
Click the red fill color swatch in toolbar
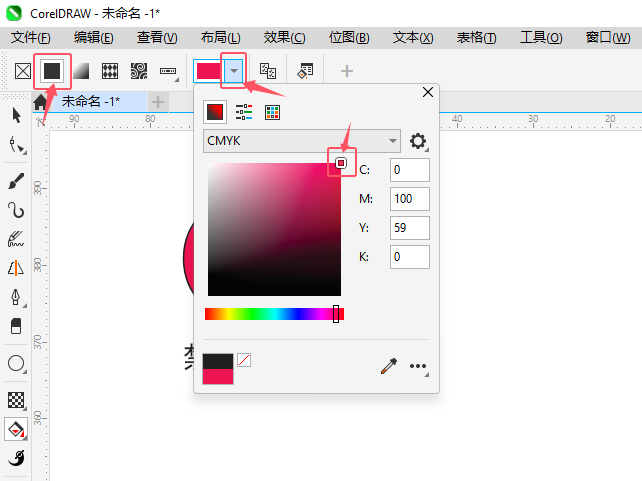(x=209, y=71)
